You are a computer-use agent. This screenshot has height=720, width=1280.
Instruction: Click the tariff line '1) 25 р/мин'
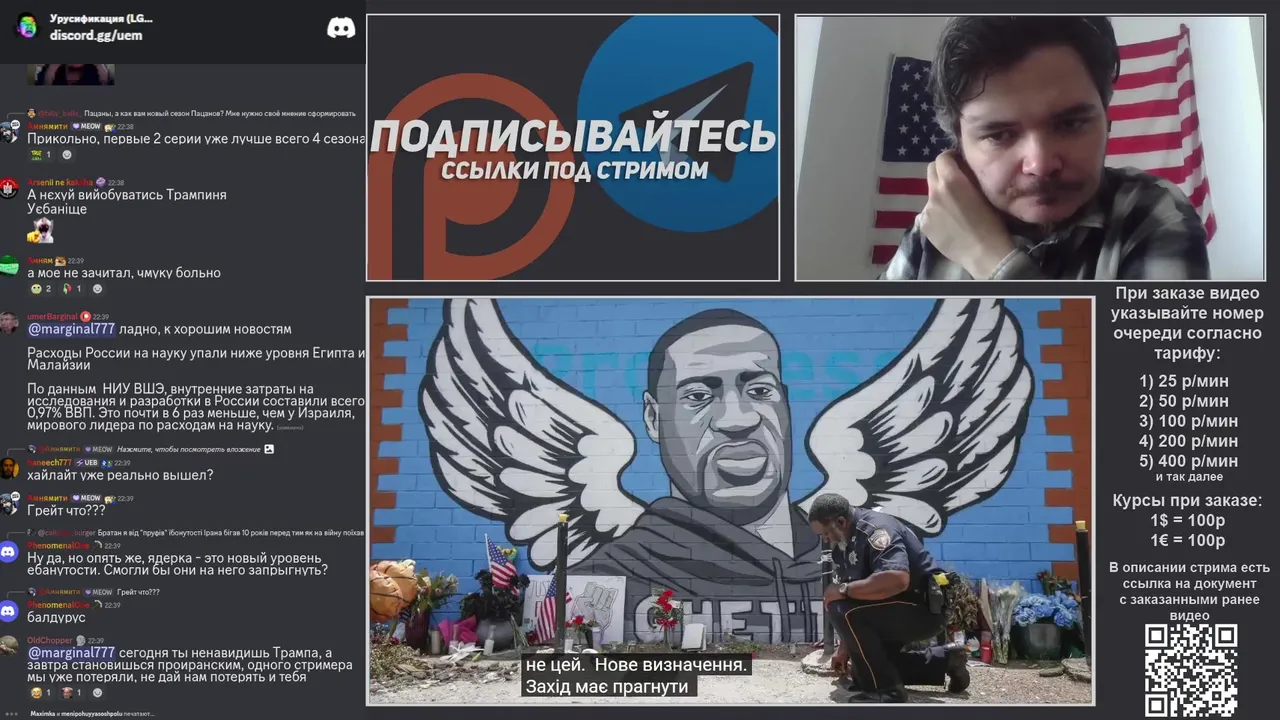click(1184, 381)
